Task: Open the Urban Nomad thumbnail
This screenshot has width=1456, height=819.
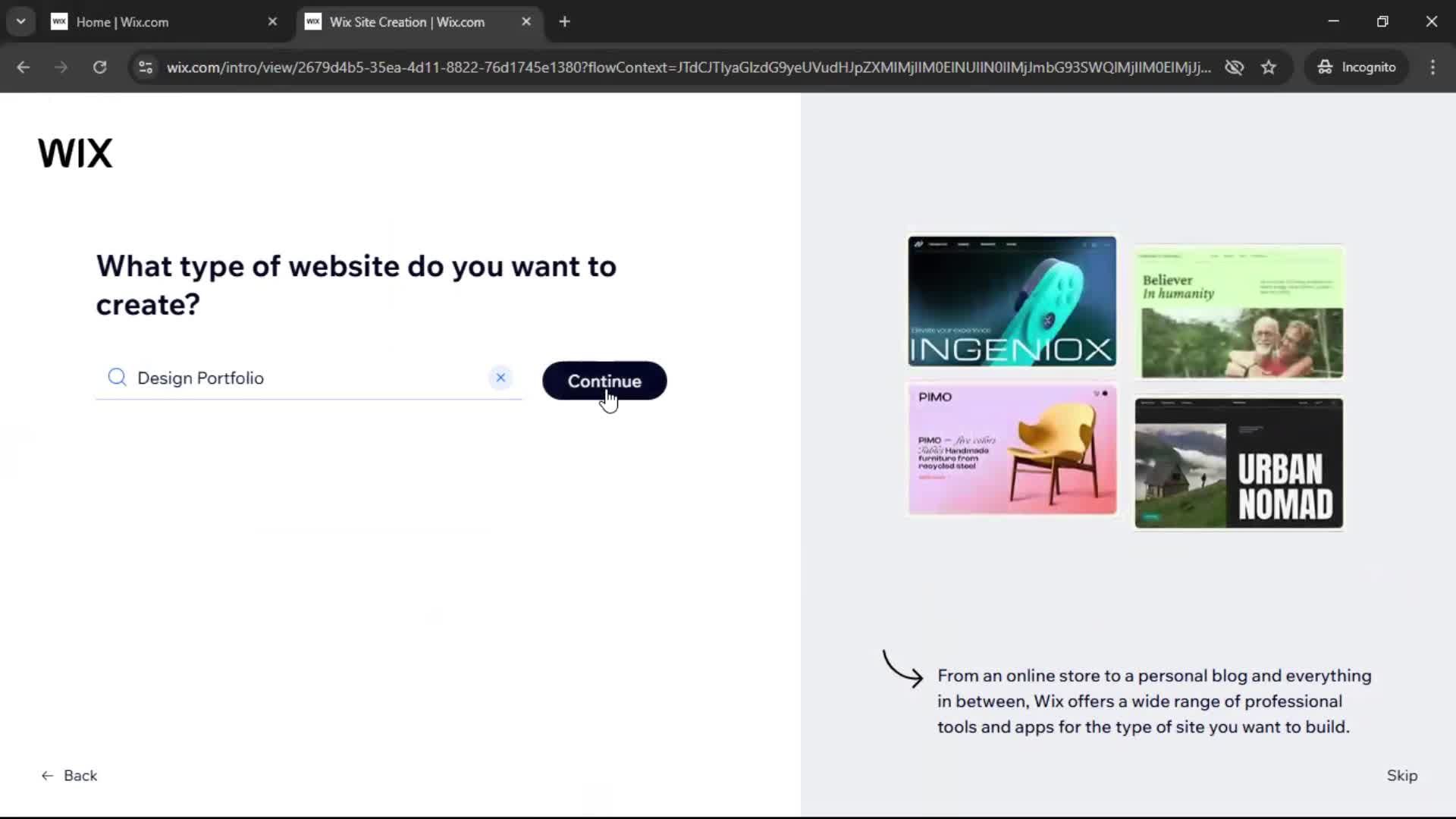Action: (1238, 463)
